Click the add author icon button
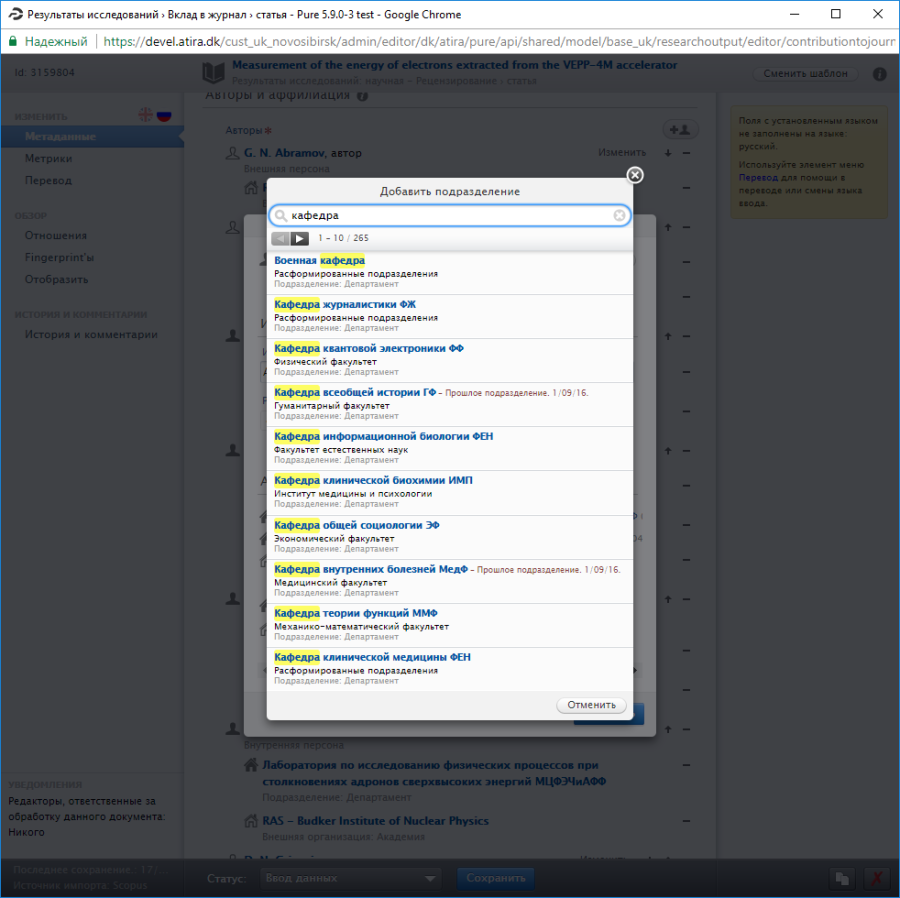Image resolution: width=900 pixels, height=898 pixels. pos(680,130)
